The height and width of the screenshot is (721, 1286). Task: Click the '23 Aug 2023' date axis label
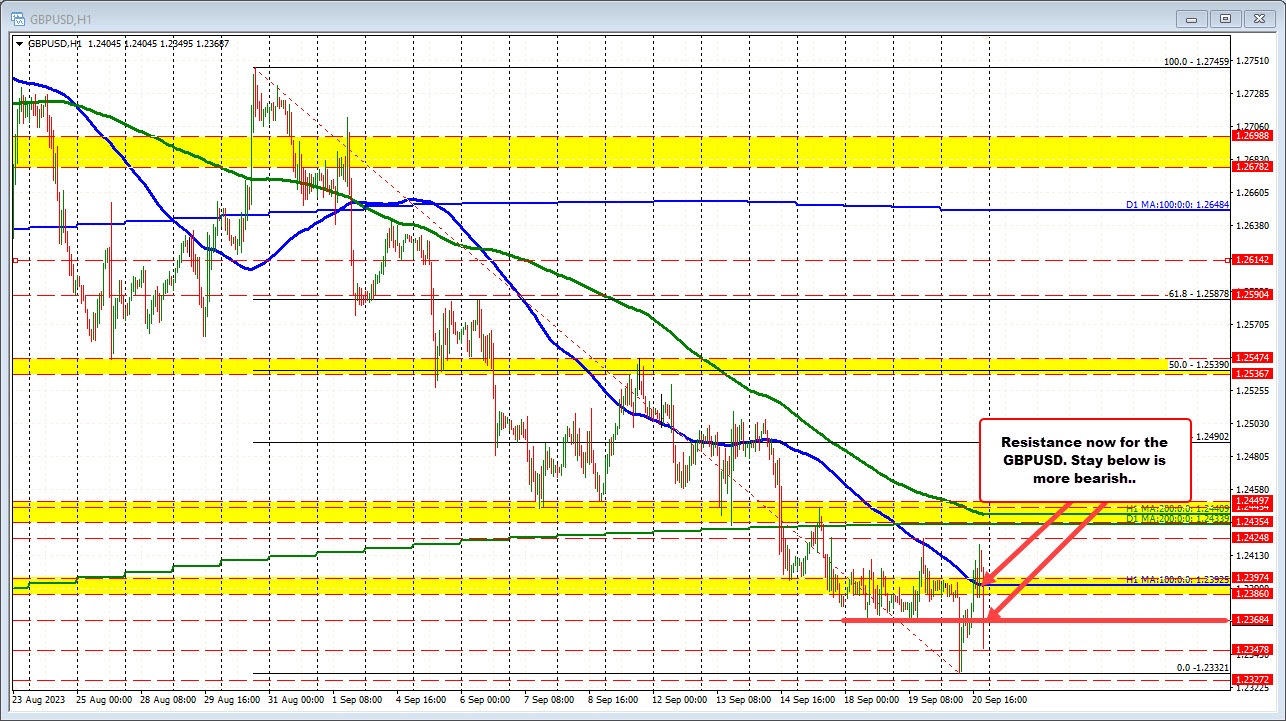point(37,700)
